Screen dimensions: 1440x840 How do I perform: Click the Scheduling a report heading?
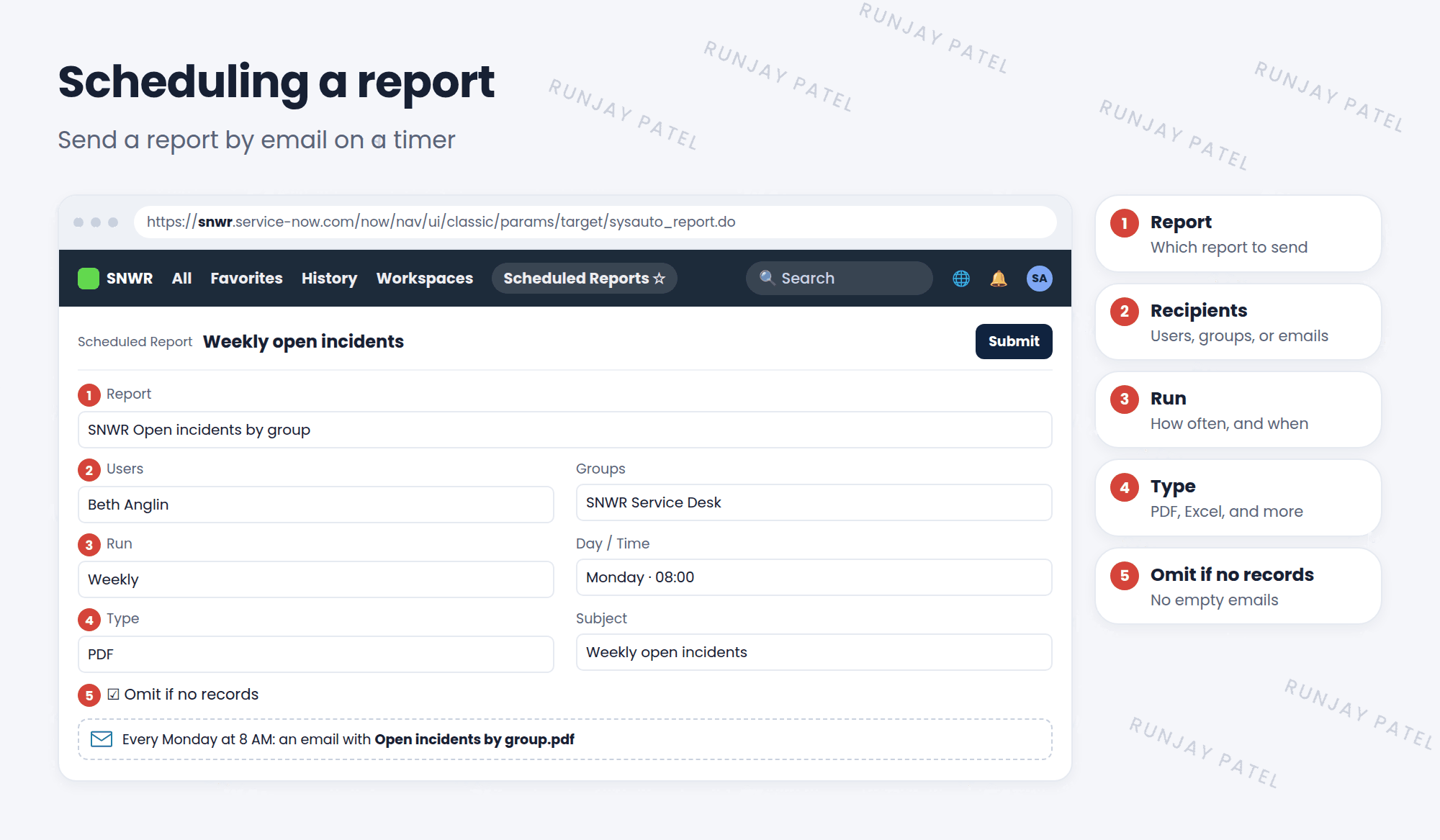[x=276, y=82]
